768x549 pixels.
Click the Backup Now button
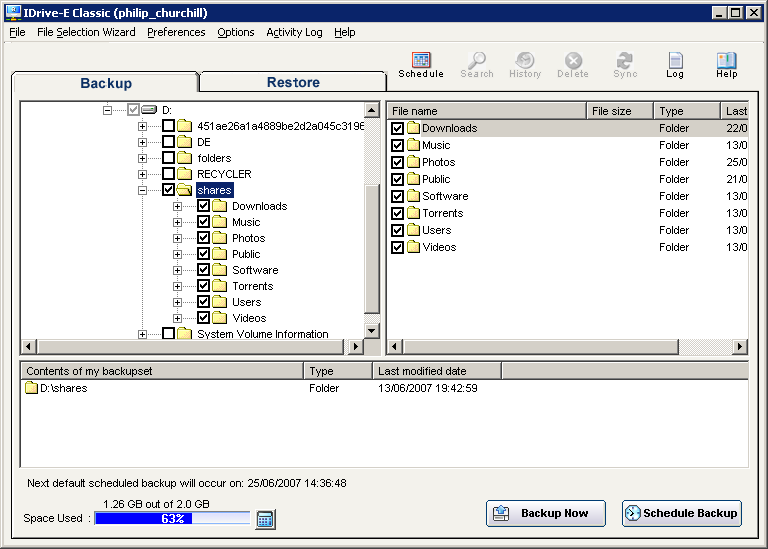(546, 513)
